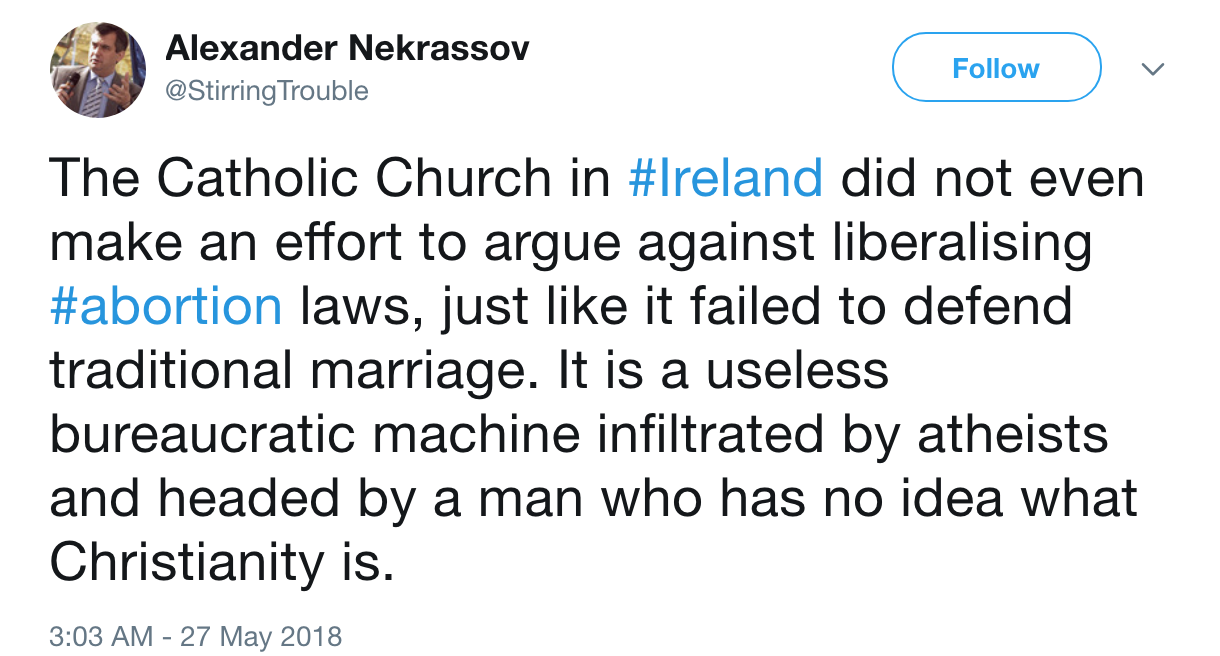
Task: Click the @StirringTrouble handle
Action: click(267, 91)
